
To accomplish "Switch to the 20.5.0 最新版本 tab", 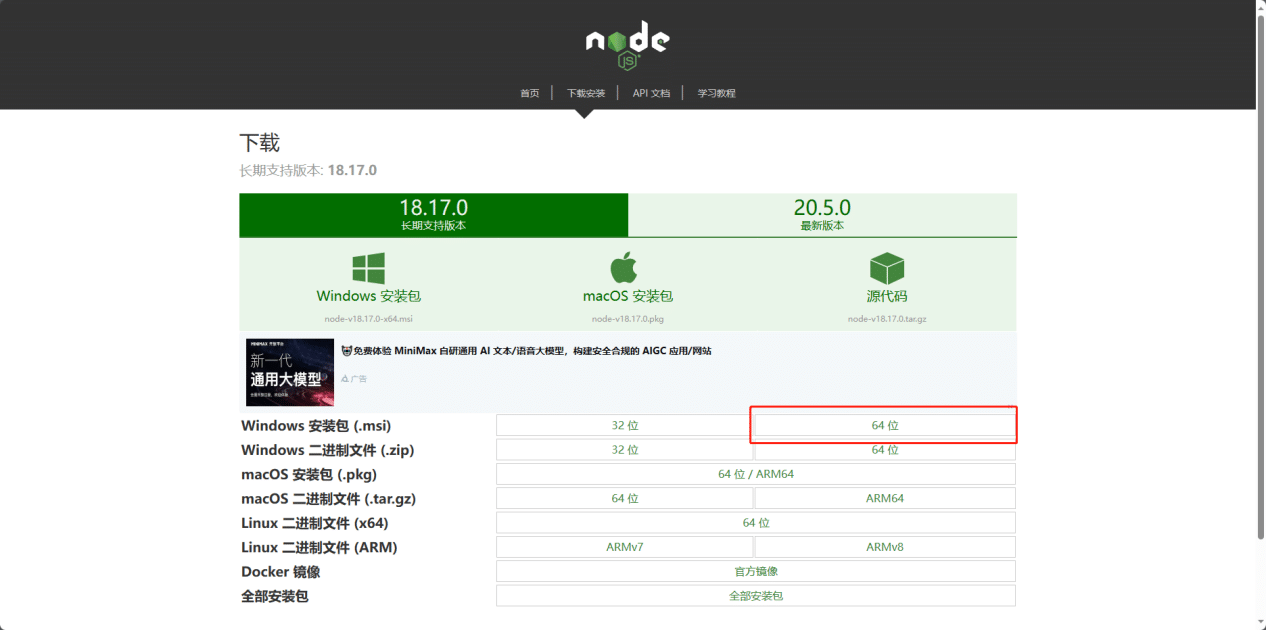I will (x=822, y=215).
